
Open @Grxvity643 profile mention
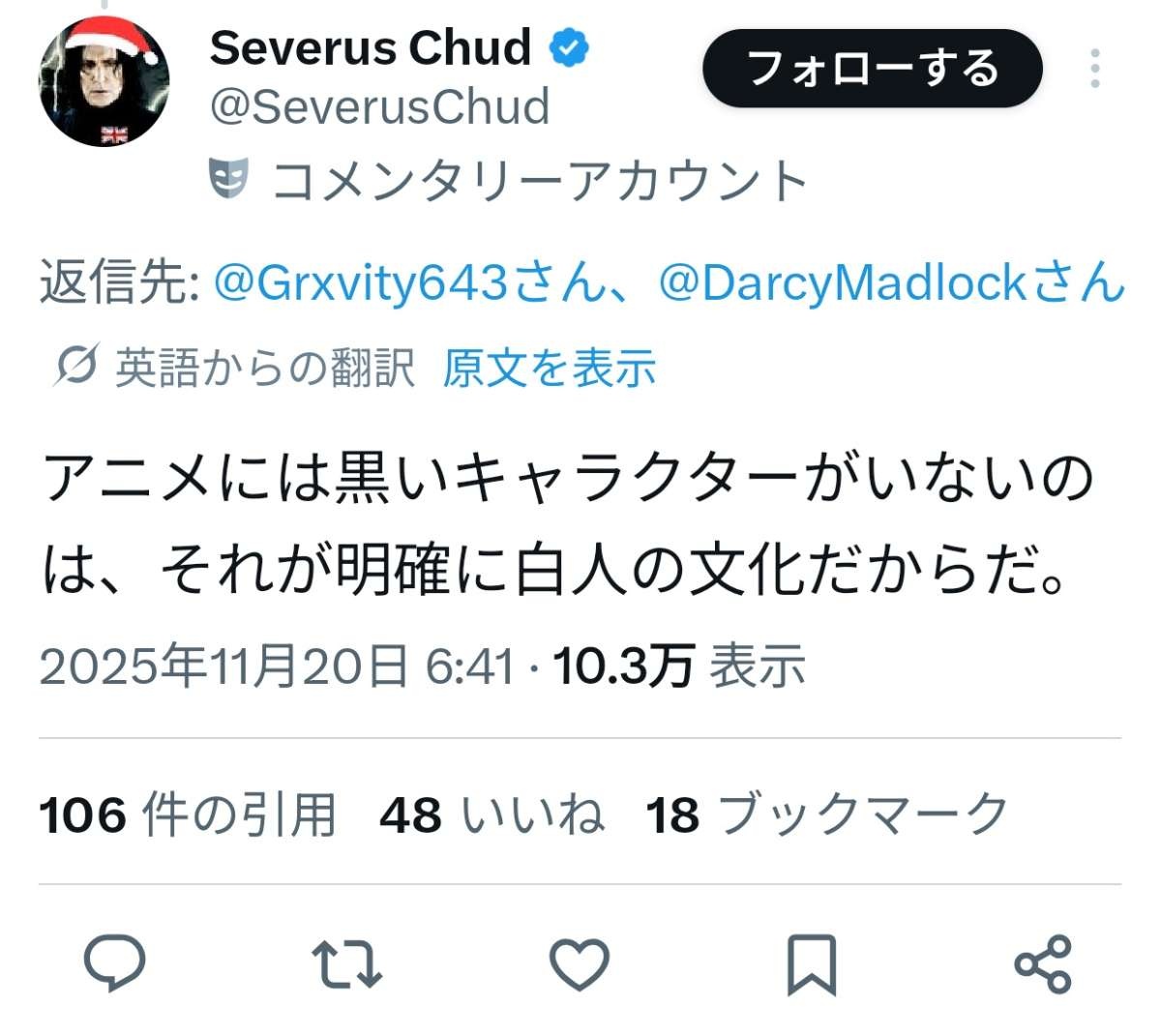(407, 282)
